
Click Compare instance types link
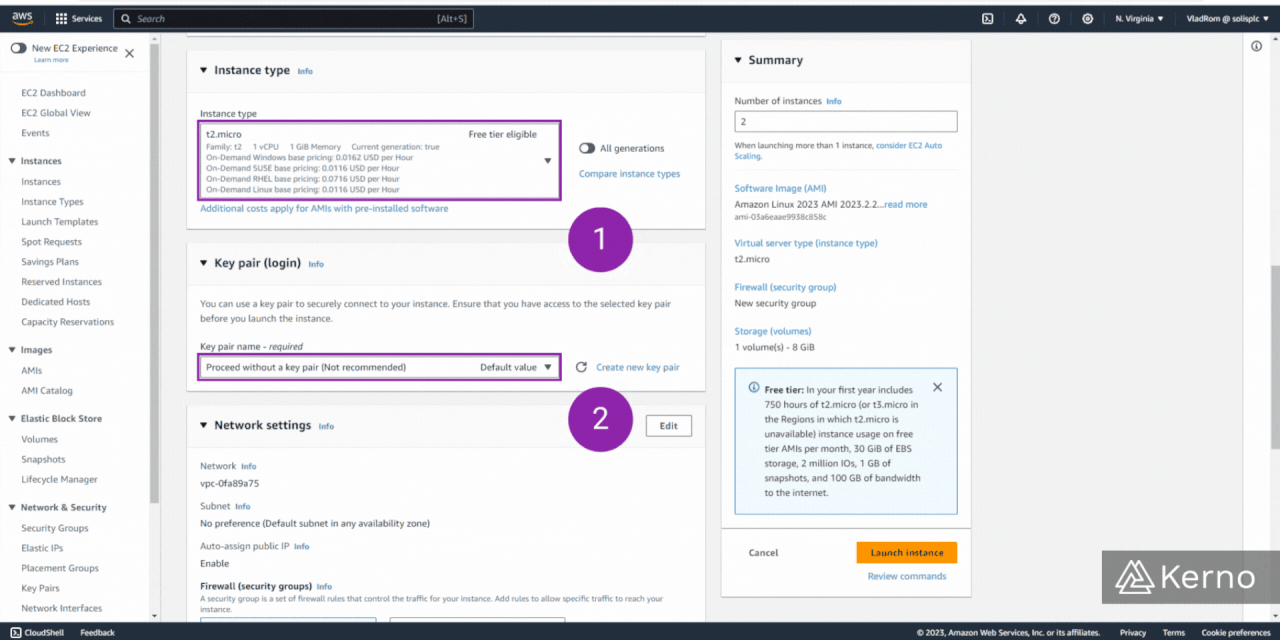coord(629,174)
